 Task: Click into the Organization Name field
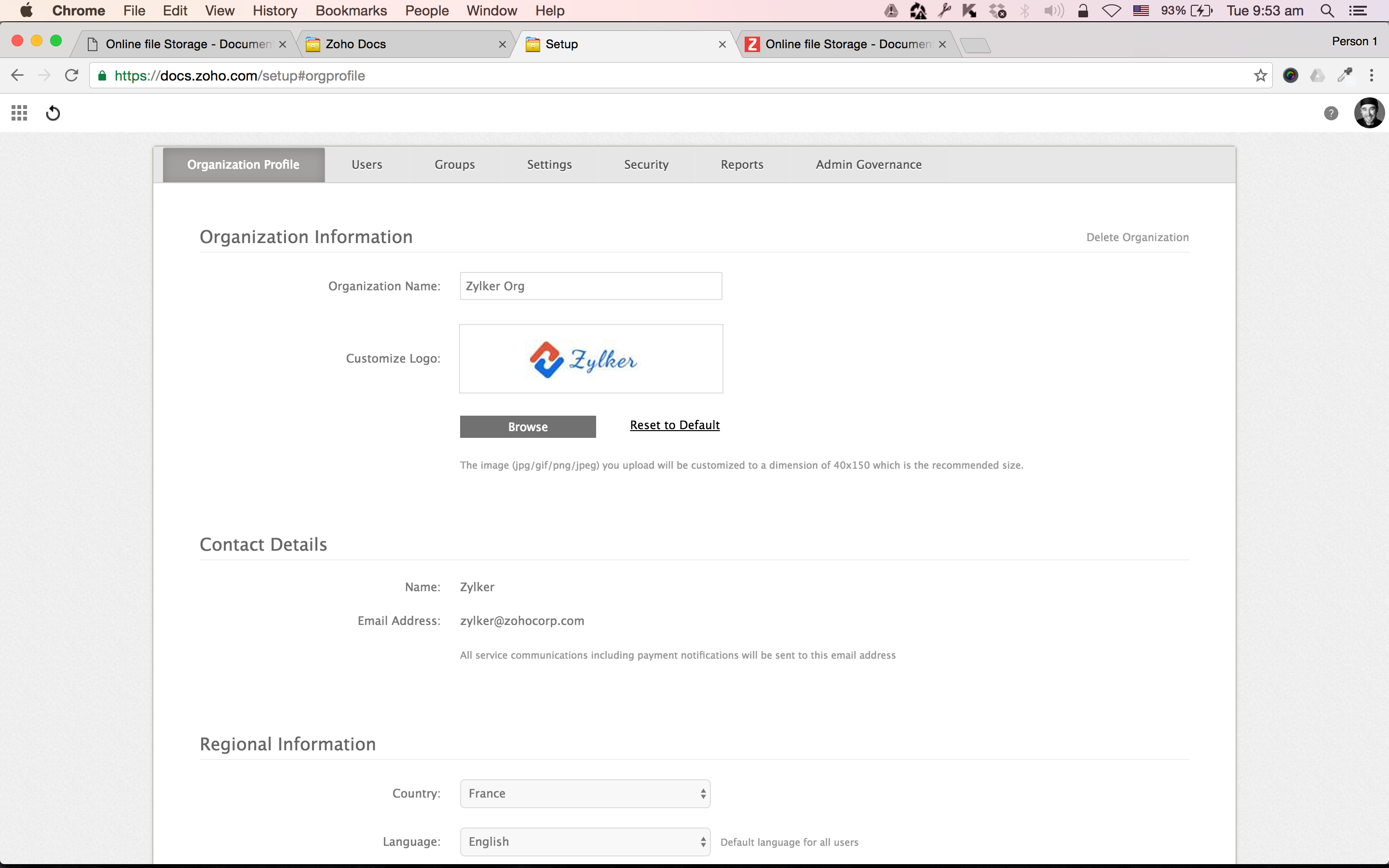(591, 286)
